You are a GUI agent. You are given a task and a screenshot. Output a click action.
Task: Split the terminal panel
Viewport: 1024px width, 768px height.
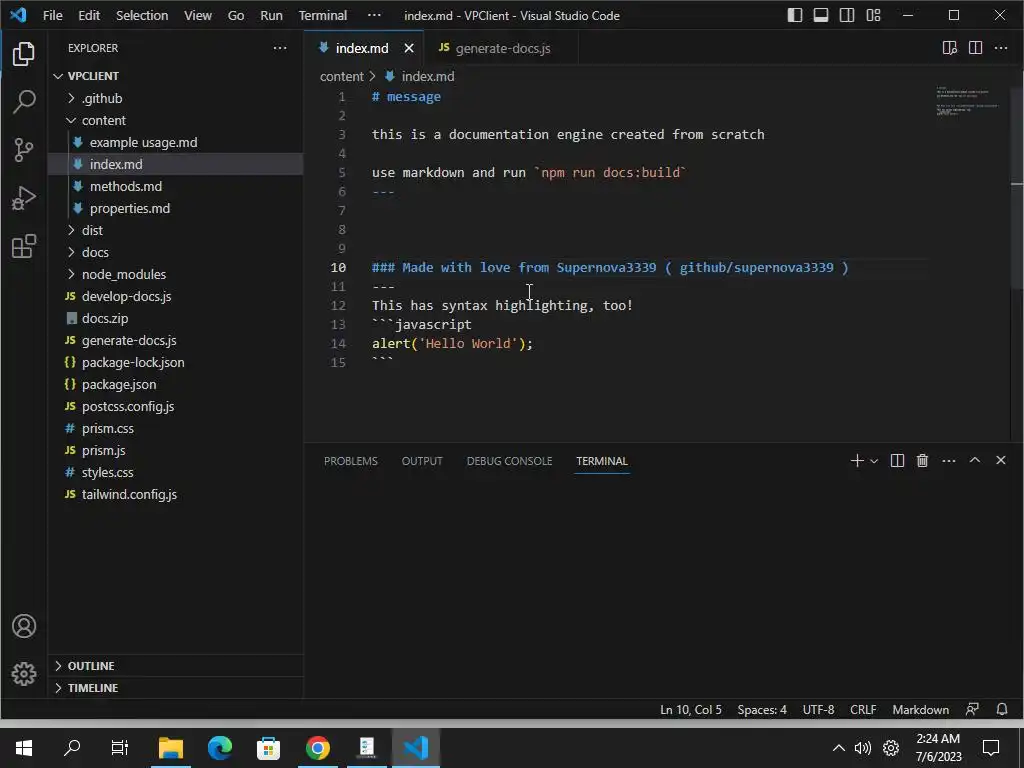tap(897, 460)
